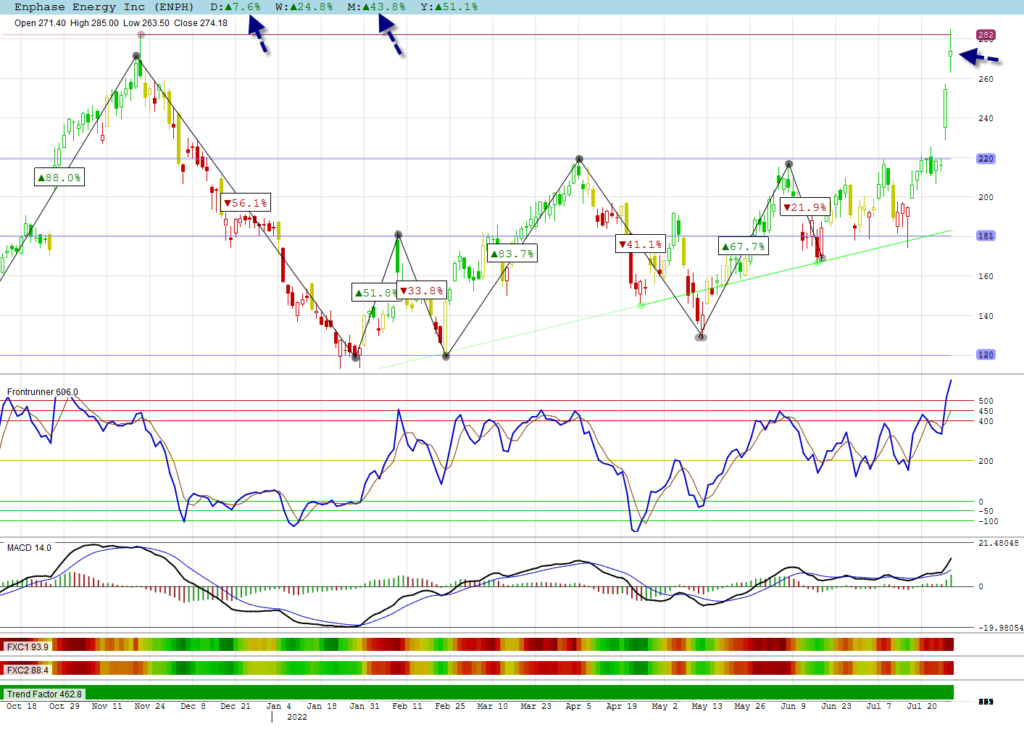Click the late February swing low pivot near 120
Screen dimensions: 1024x735
click(x=446, y=356)
